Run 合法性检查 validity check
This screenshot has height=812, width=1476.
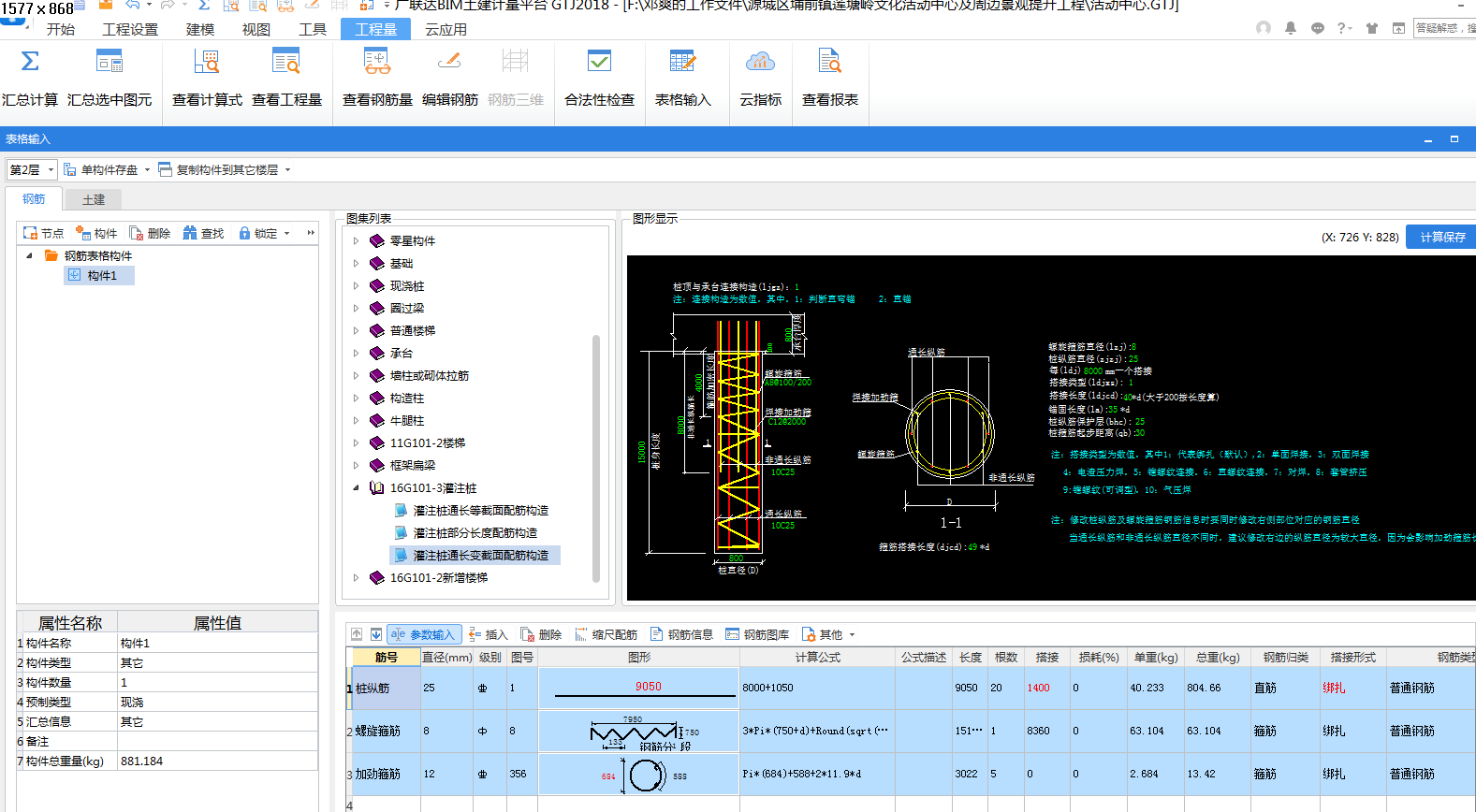click(599, 79)
